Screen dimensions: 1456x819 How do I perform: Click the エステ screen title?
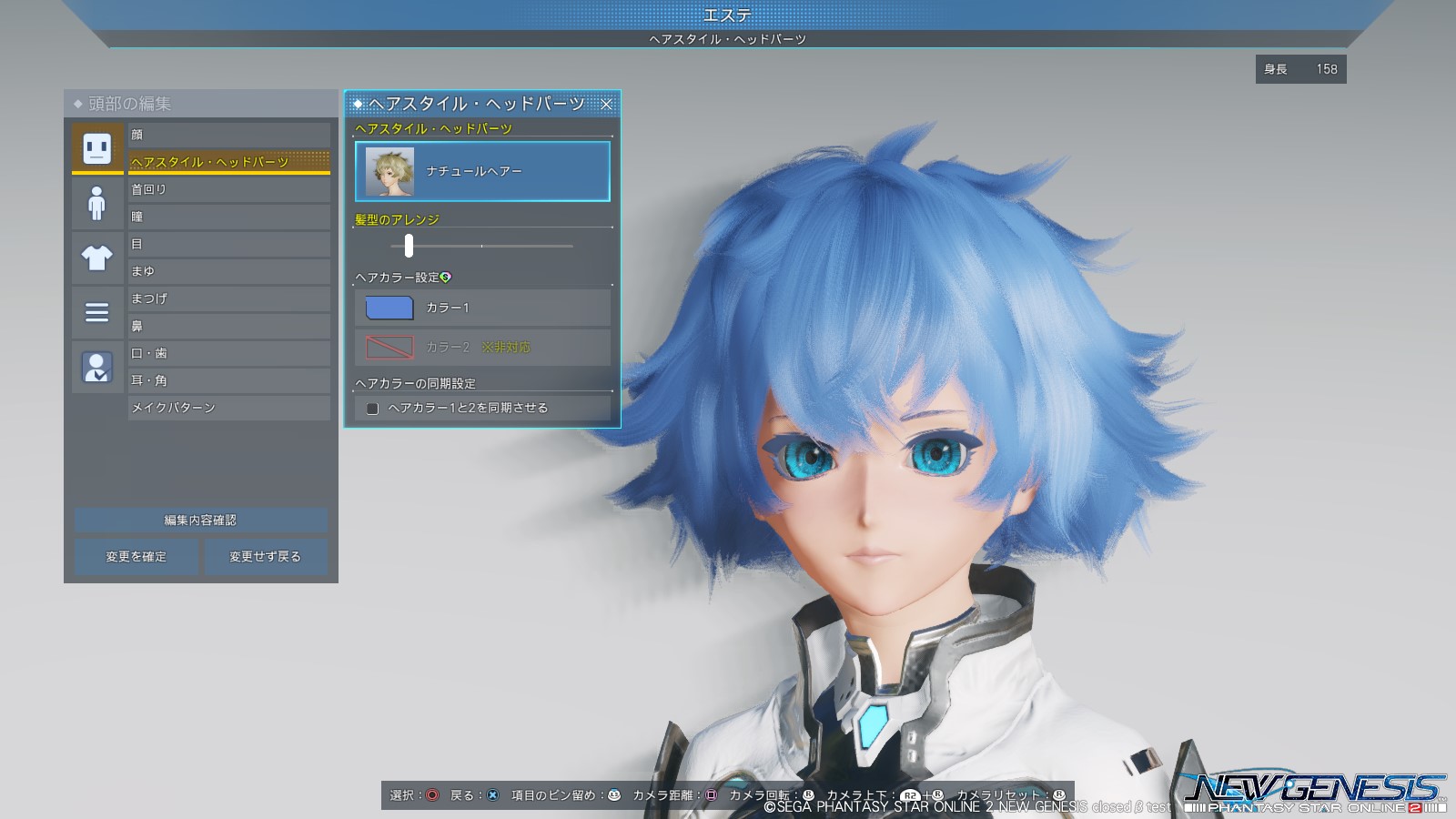pos(728,15)
